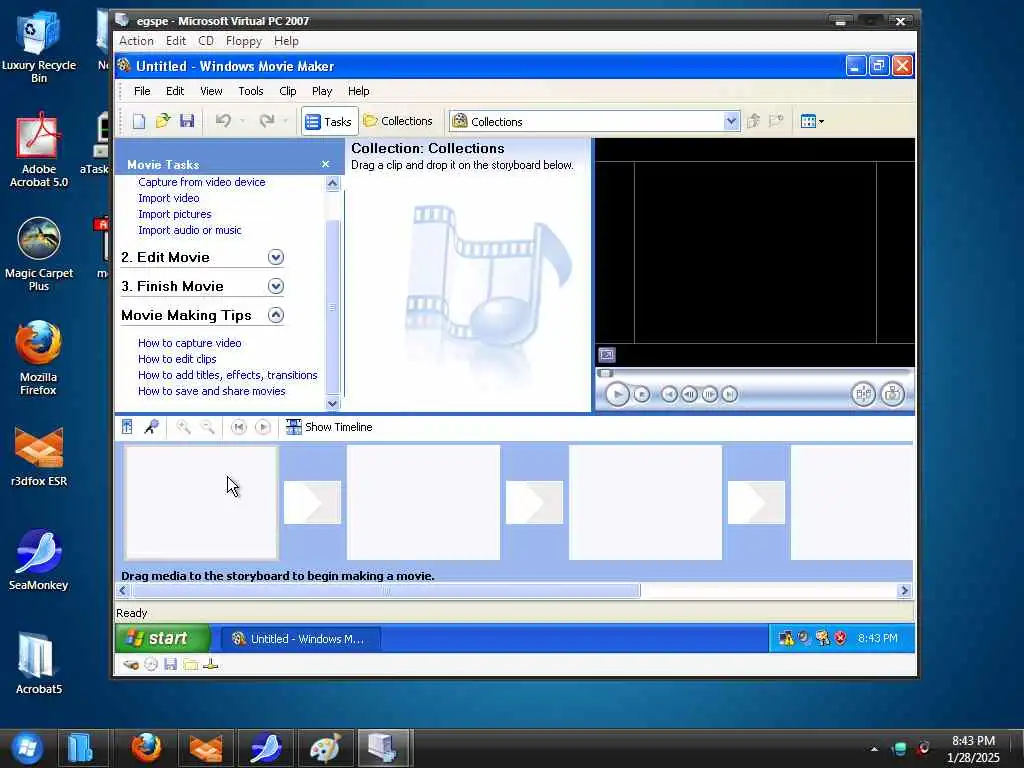Click the Take Picture camera icon
This screenshot has width=1024, height=768.
coord(892,394)
